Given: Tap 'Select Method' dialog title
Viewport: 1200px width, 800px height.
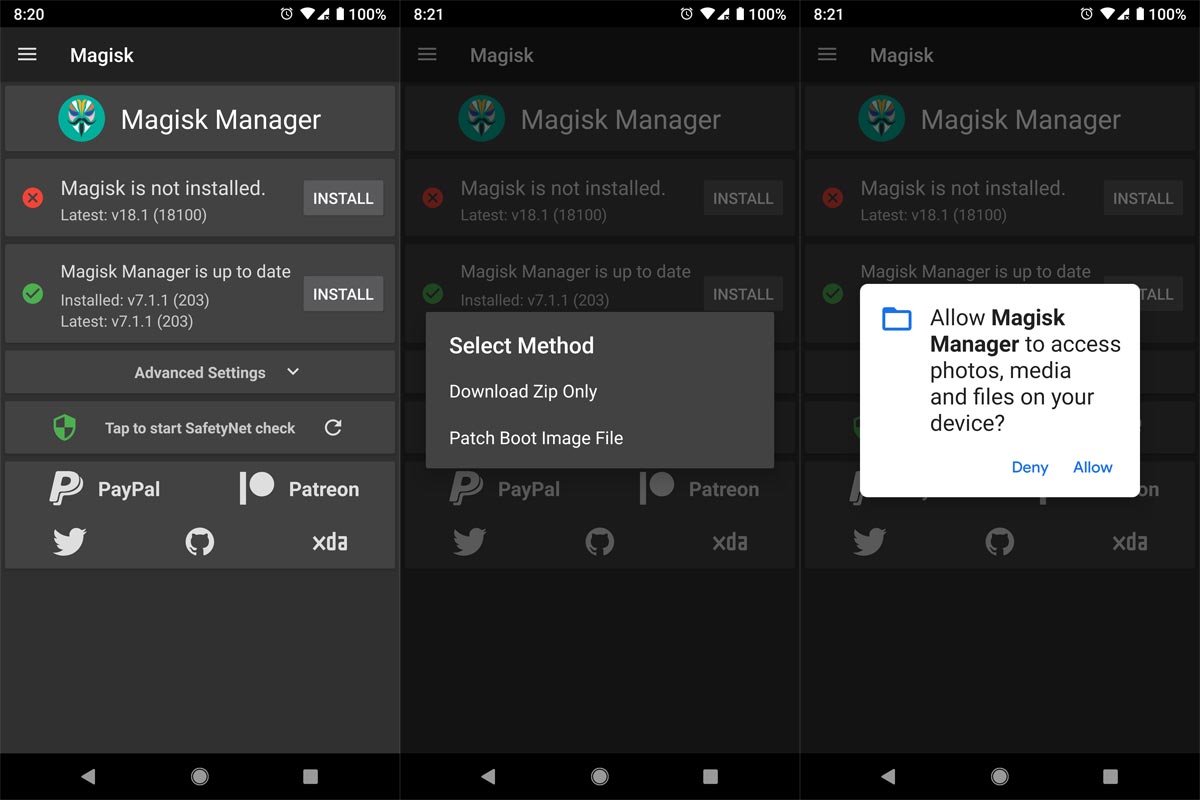Looking at the screenshot, I should coord(521,346).
